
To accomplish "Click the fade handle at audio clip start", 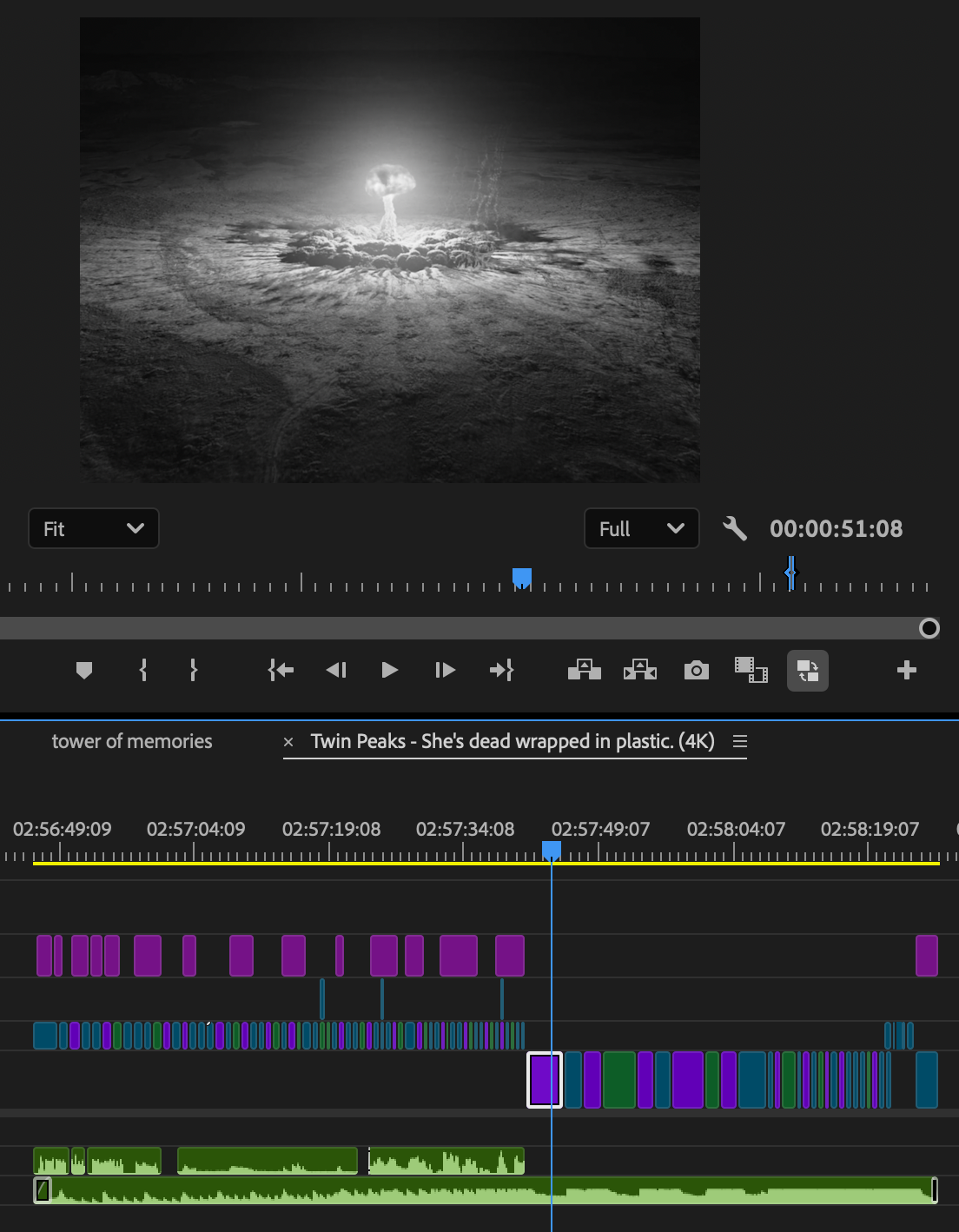I will 42,1189.
